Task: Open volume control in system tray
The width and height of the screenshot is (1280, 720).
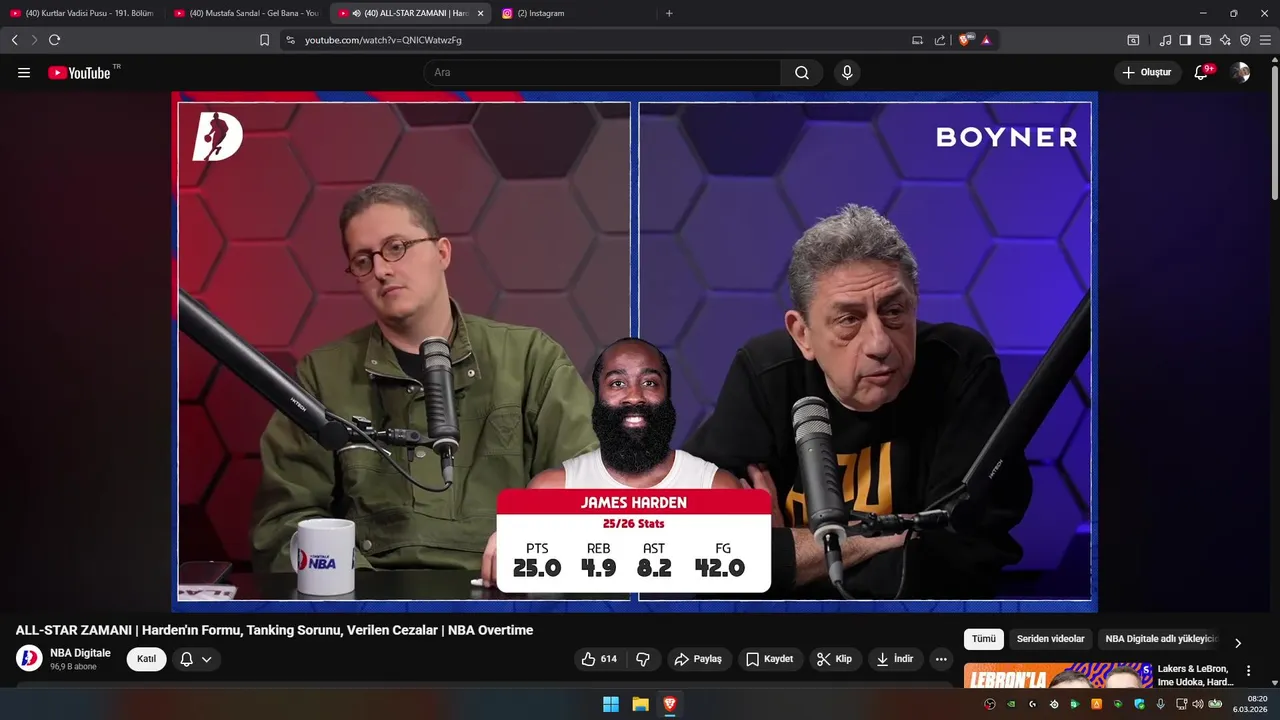Action: pos(1198,704)
